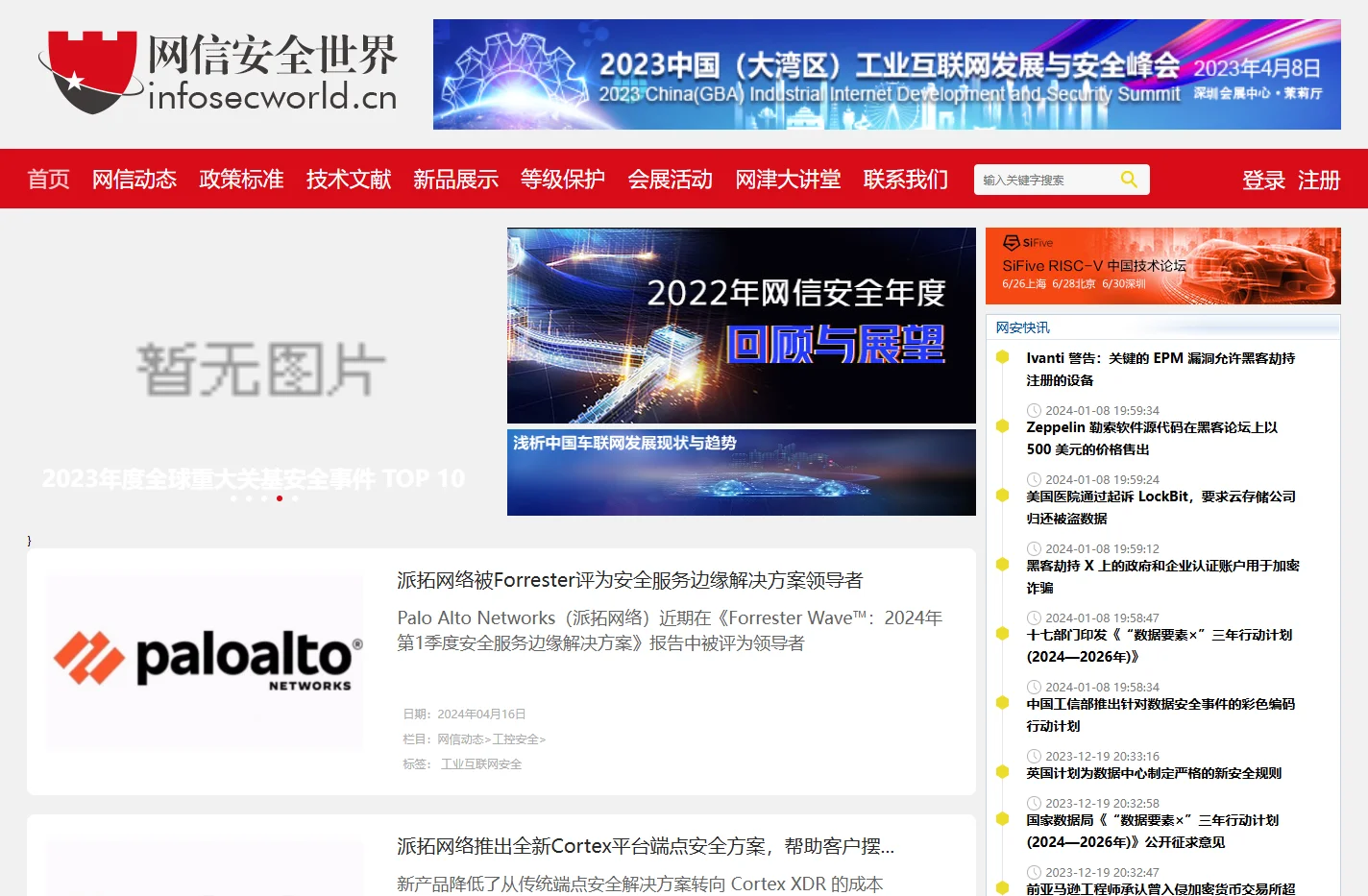Open the 2023 industrial internet summit banner
The height and width of the screenshot is (896, 1368).
click(x=887, y=74)
